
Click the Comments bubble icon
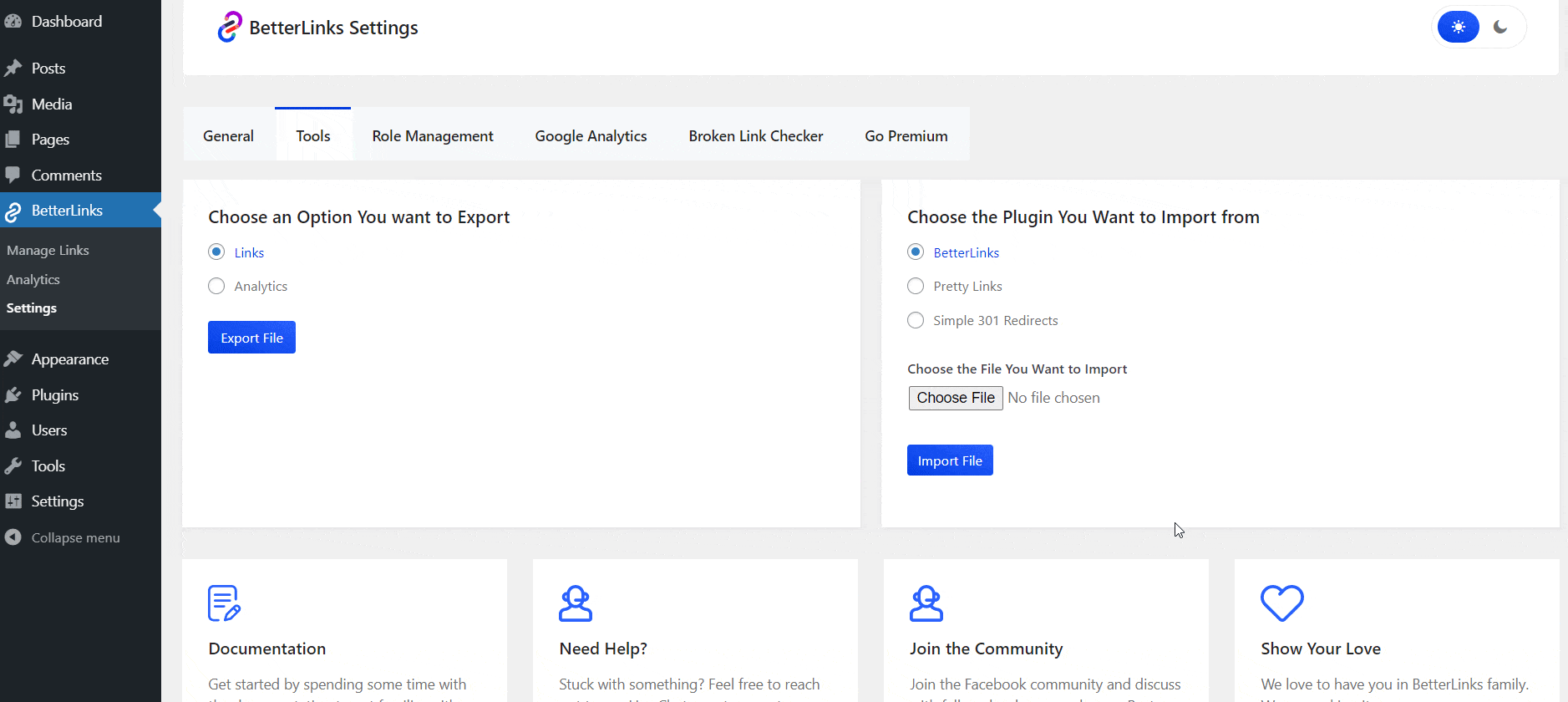(x=13, y=175)
